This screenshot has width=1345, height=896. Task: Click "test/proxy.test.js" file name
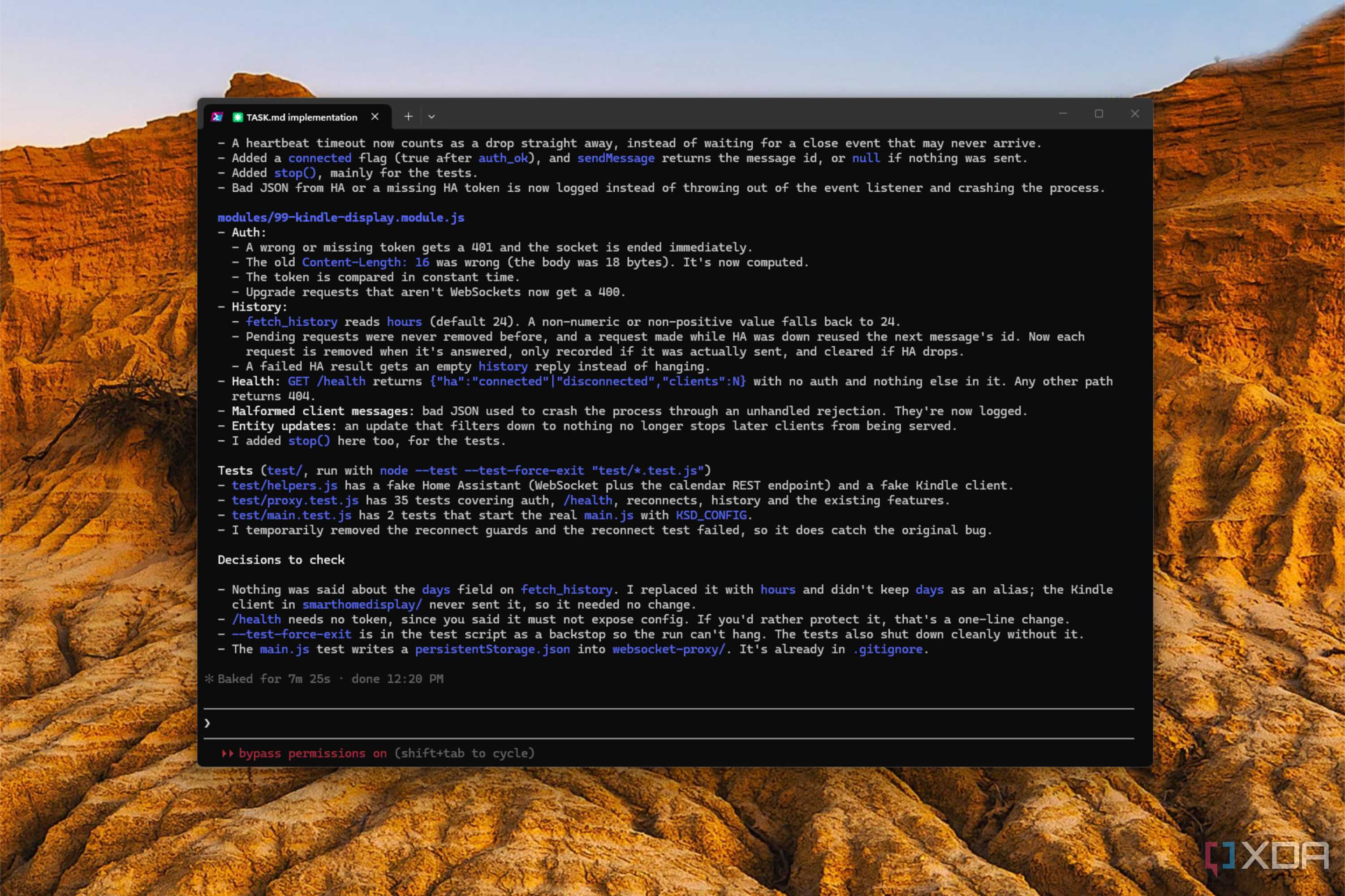pos(295,500)
